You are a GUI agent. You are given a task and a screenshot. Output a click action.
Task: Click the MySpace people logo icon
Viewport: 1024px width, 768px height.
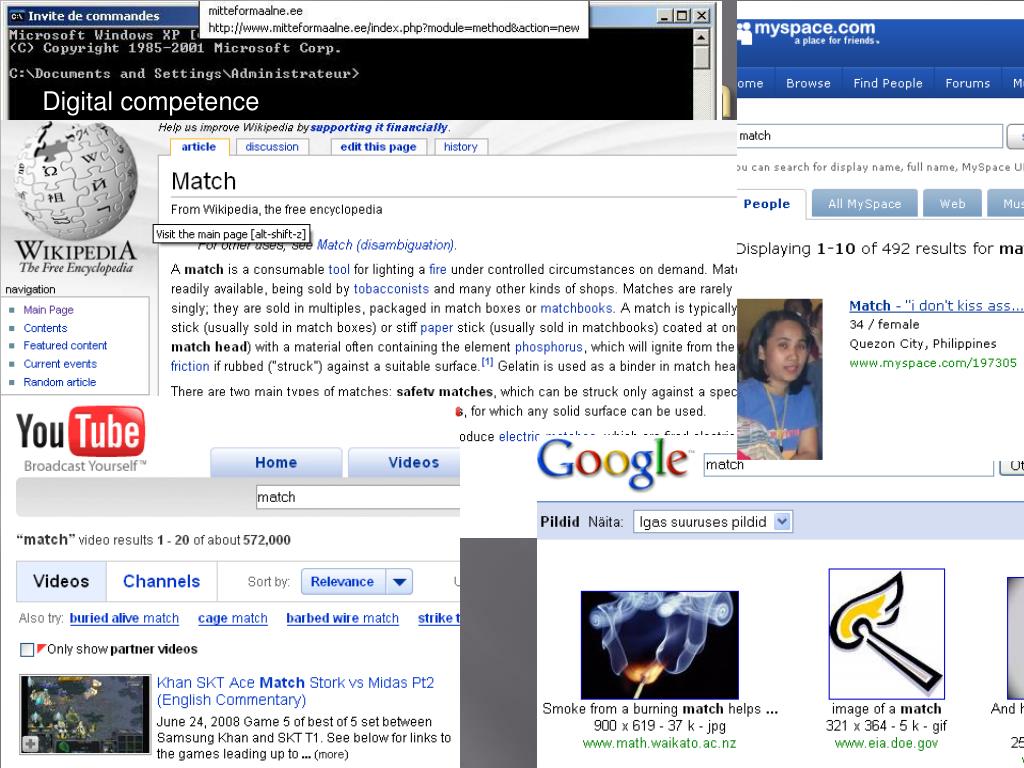click(745, 33)
